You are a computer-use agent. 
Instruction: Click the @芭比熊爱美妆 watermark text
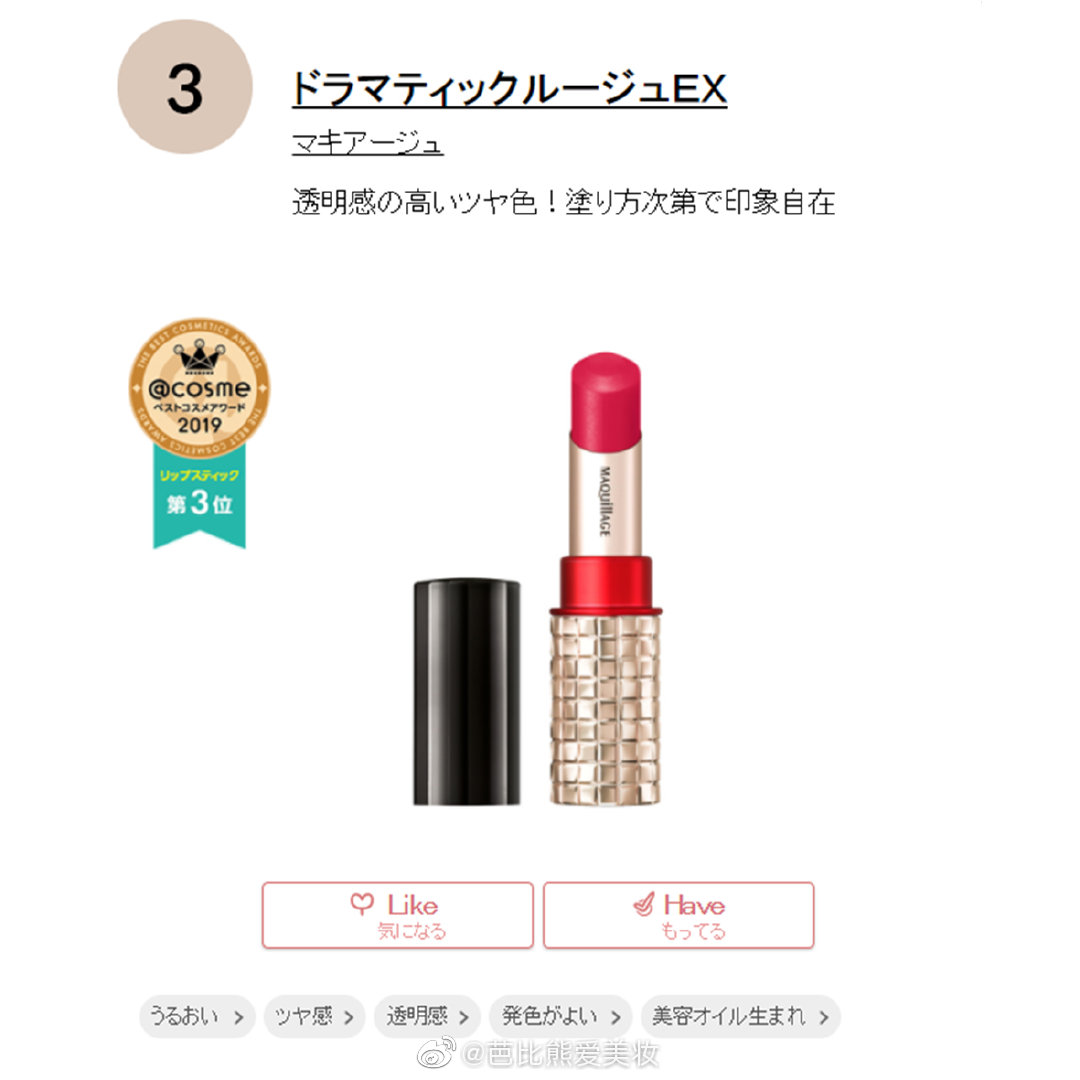[559, 1054]
